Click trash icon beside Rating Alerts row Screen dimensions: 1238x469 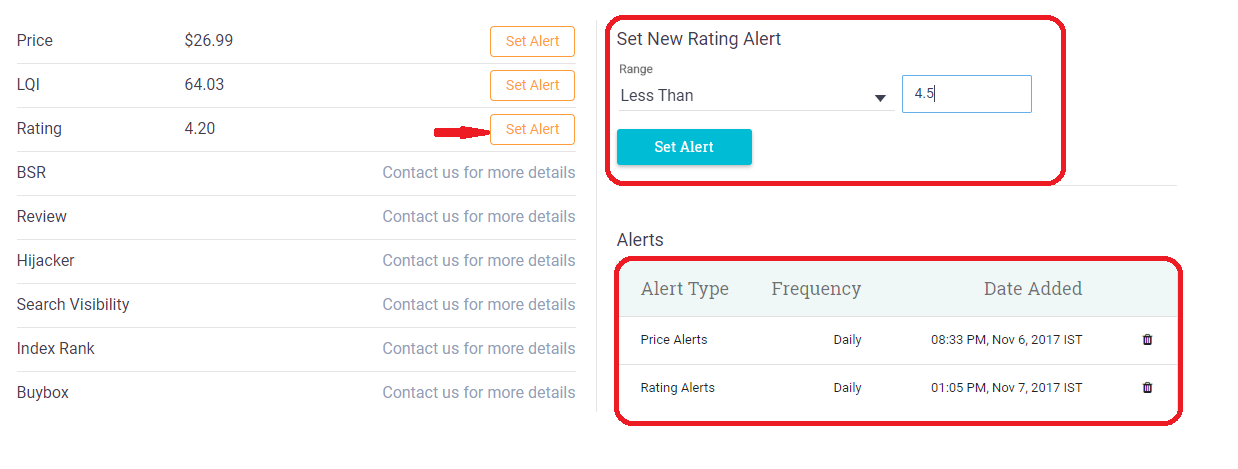(x=1147, y=388)
